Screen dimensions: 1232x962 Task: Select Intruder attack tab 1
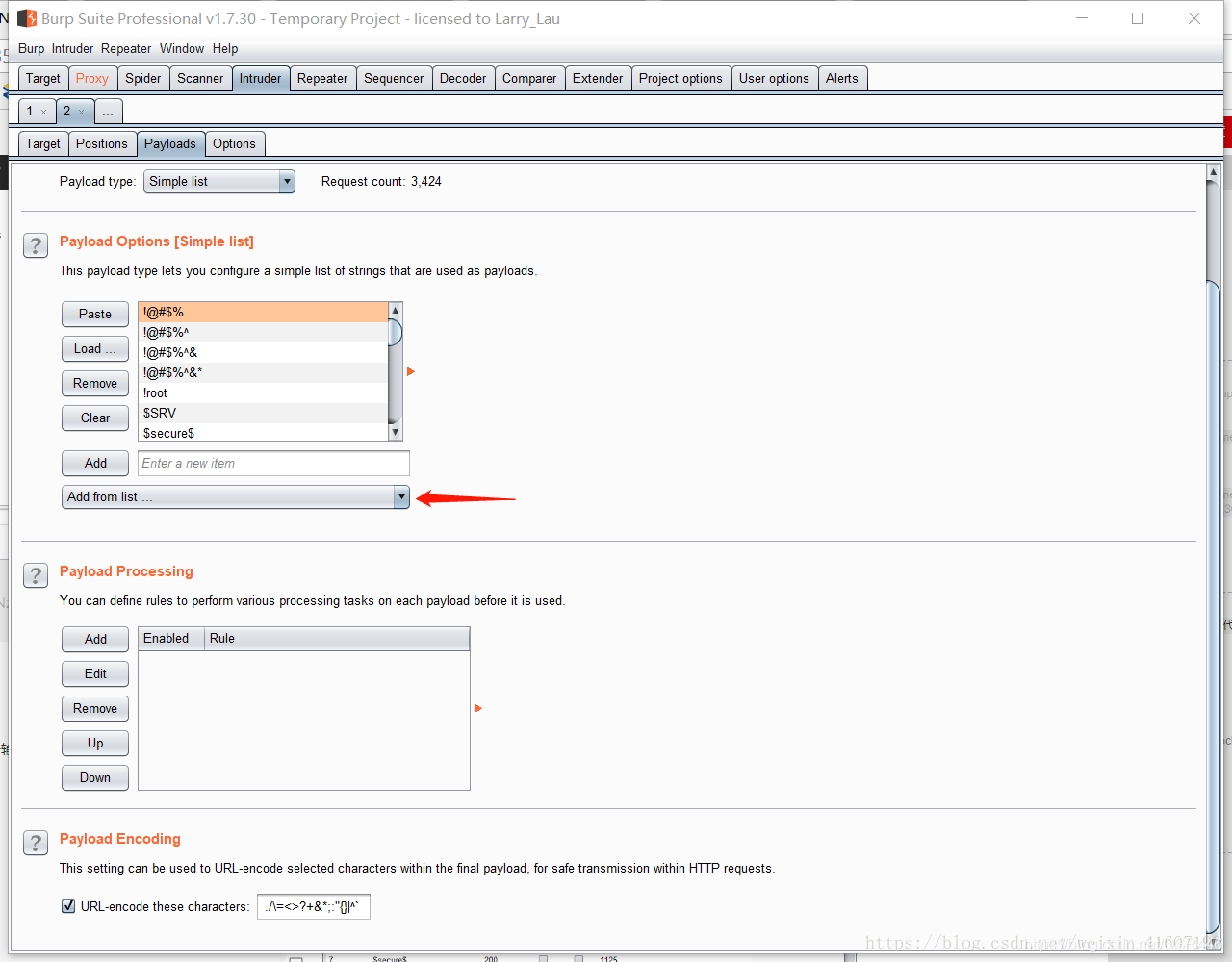pyautogui.click(x=30, y=111)
